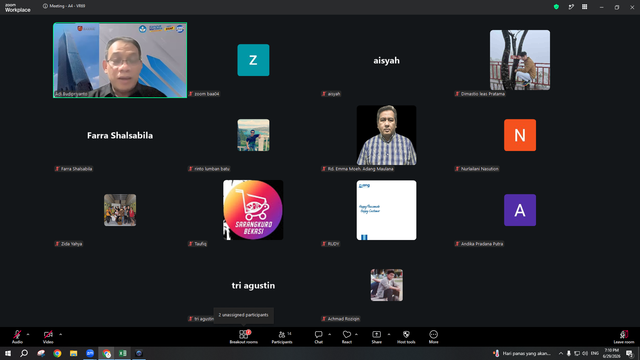Select rinto lumban batu's profile photo
The height and width of the screenshot is (360, 640).
click(253, 135)
